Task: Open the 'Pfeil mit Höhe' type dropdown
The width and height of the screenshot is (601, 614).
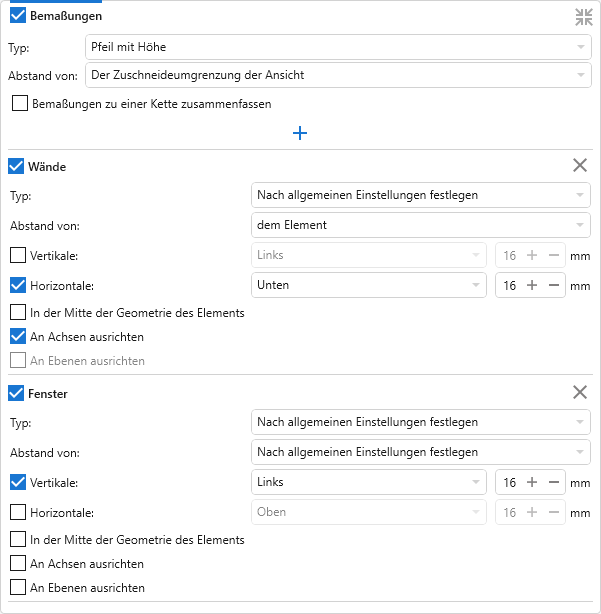Action: click(338, 46)
